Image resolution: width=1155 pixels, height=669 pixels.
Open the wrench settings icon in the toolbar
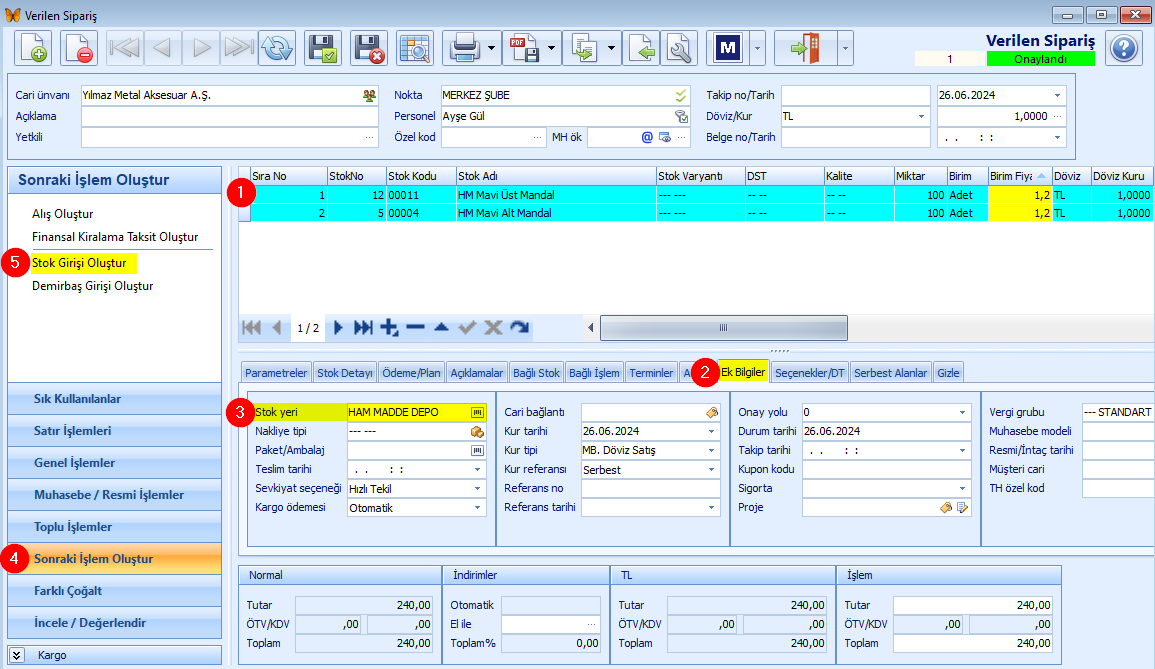[x=679, y=49]
